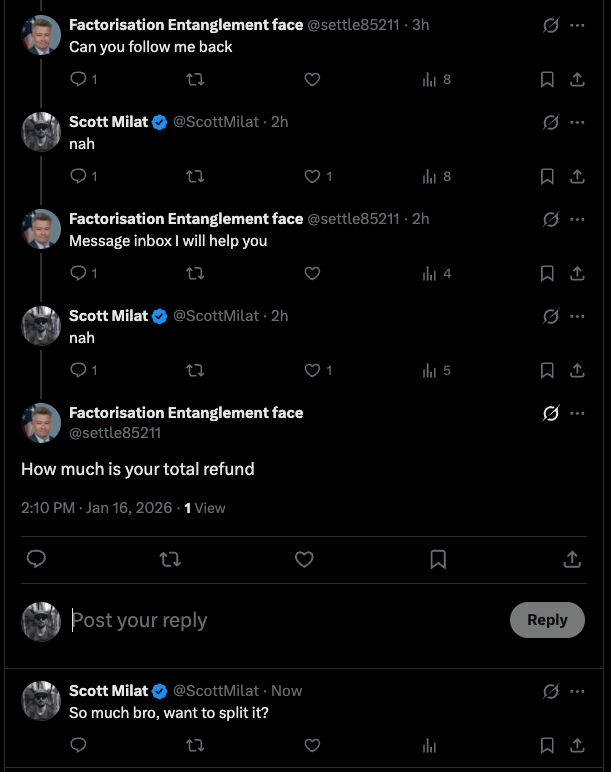View analytics for the 'Can you follow me back' post
Viewport: 611px width, 772px height.
430,79
